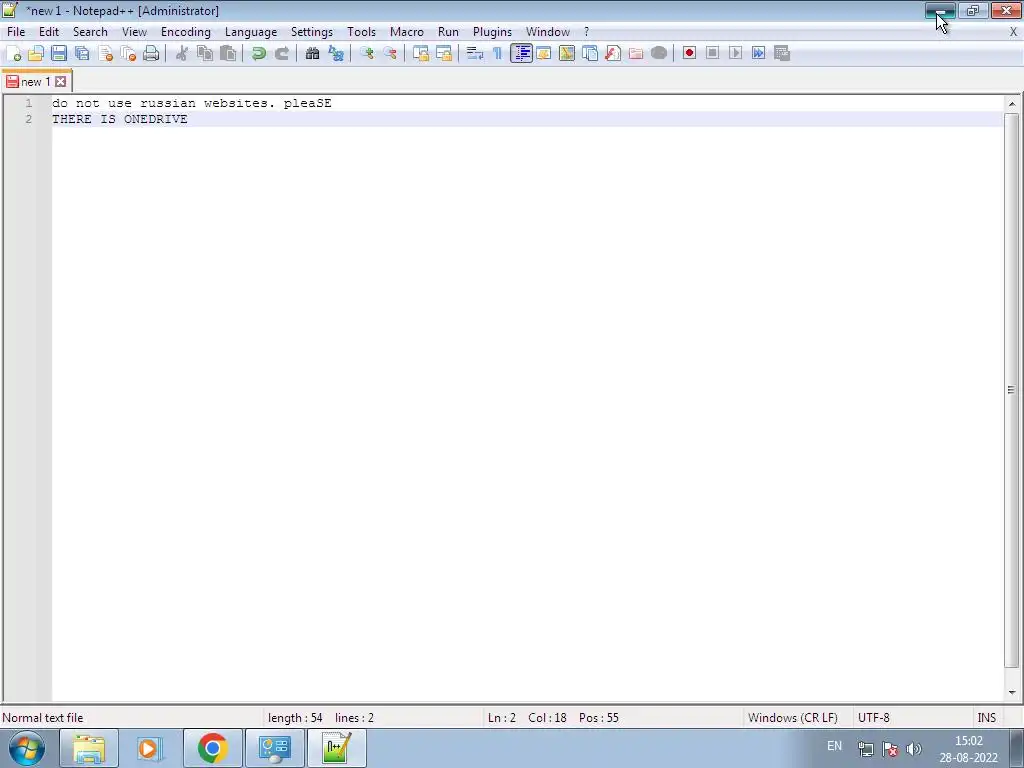Open the Encoding menu

tap(185, 32)
